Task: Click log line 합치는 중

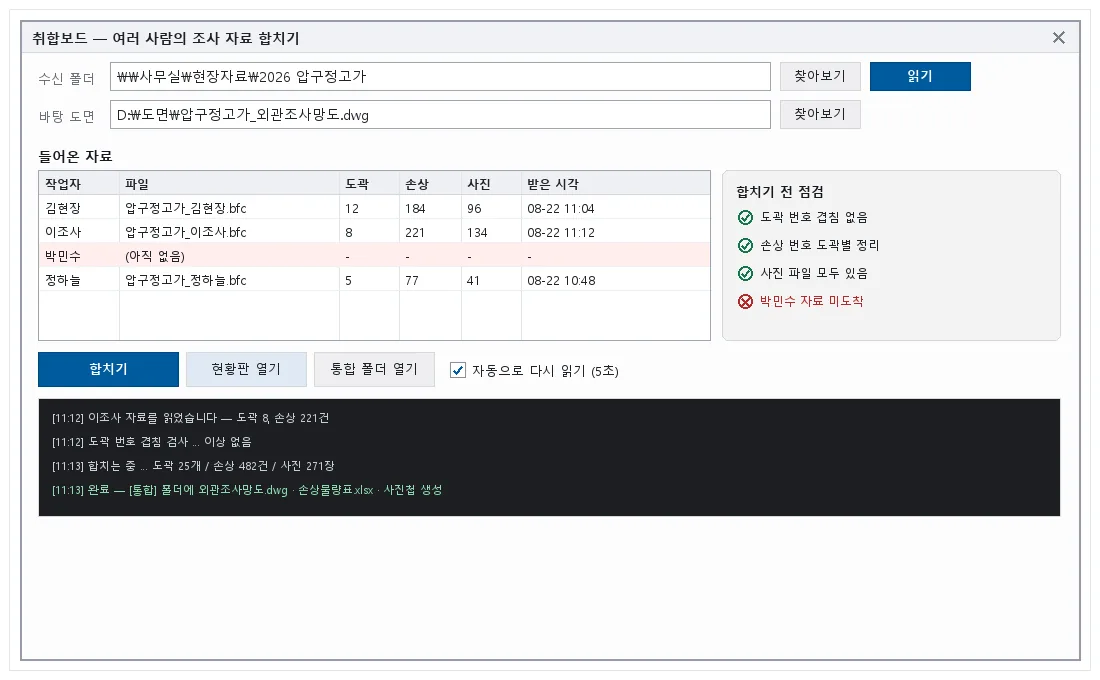Action: [193, 465]
